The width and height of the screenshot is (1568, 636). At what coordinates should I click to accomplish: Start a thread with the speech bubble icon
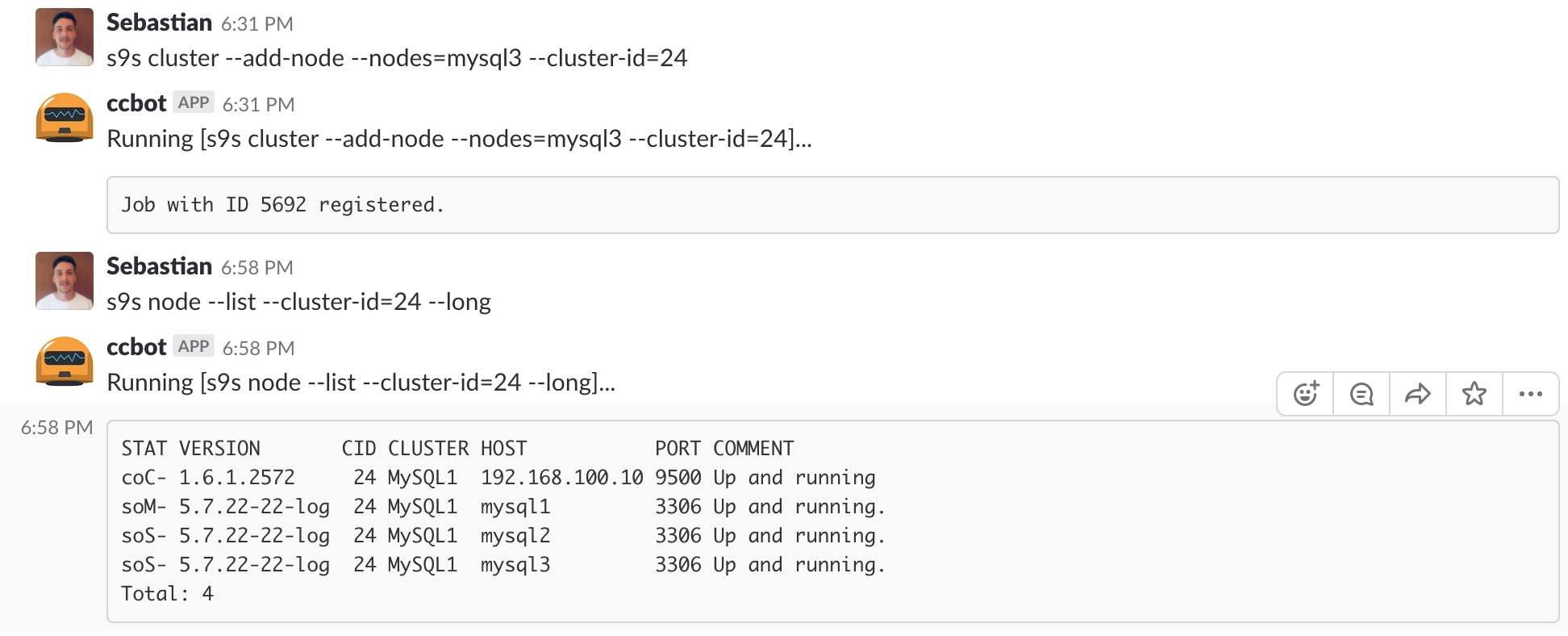(x=1362, y=394)
